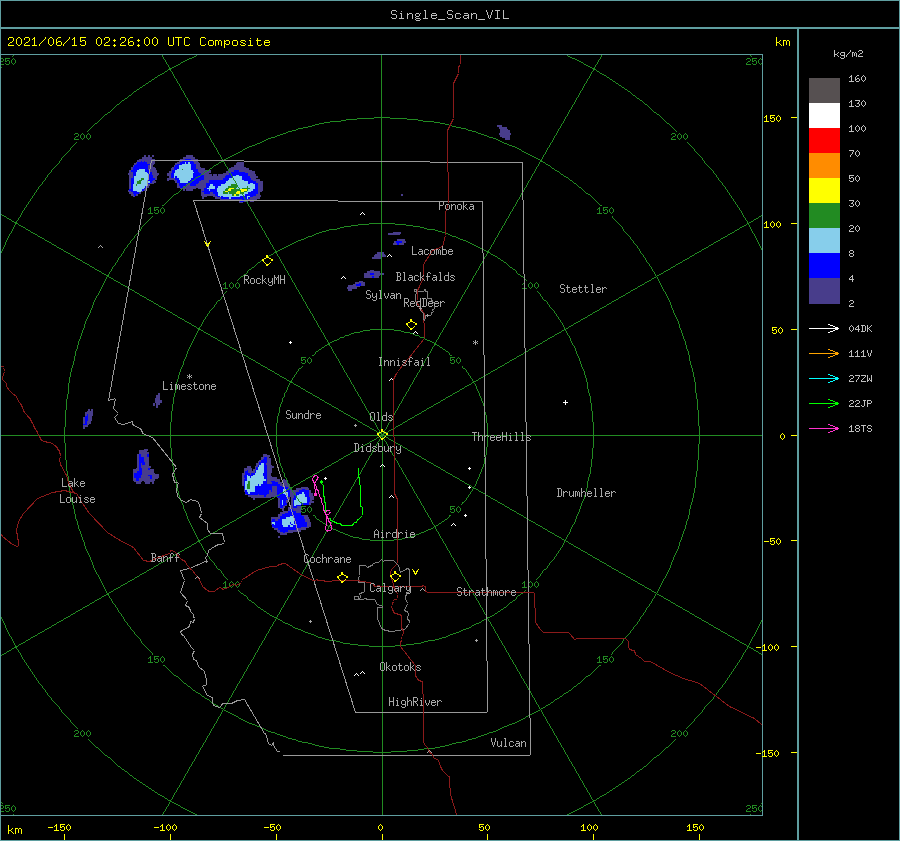Click the ThreeHills label

[501, 437]
